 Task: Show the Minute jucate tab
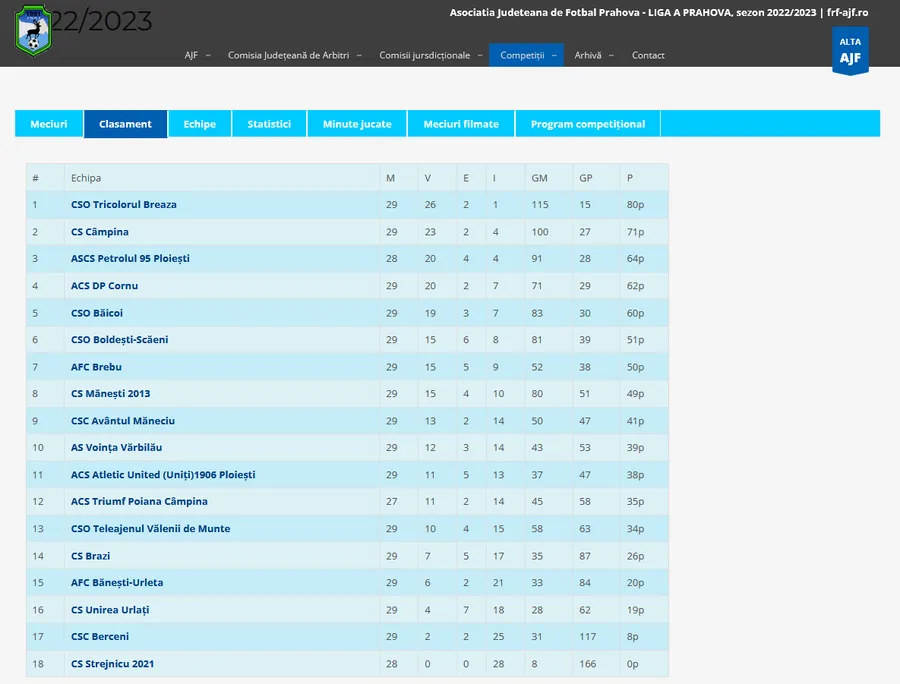[357, 124]
